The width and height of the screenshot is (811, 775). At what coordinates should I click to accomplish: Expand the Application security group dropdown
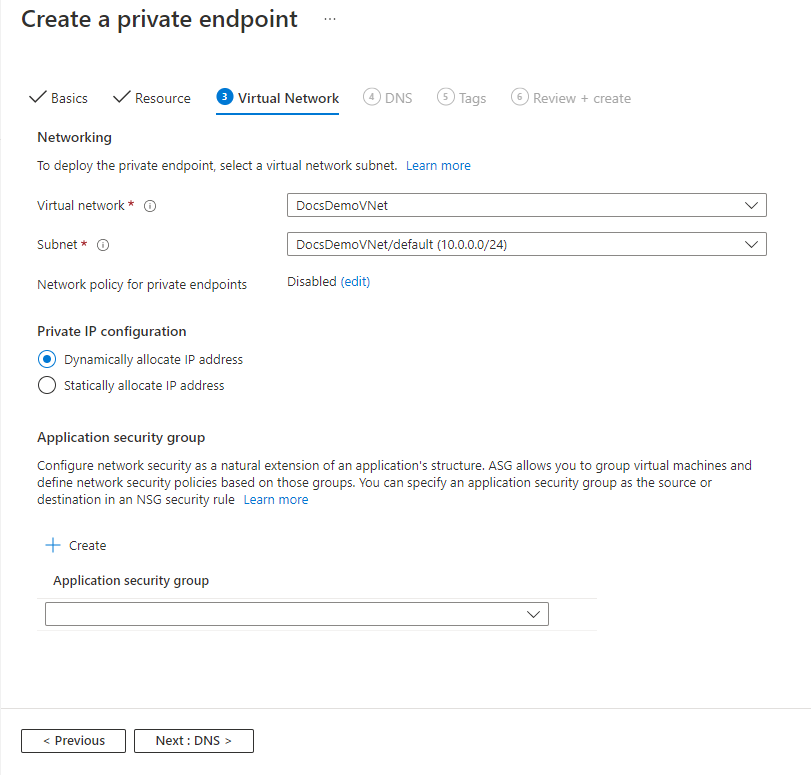coord(532,613)
